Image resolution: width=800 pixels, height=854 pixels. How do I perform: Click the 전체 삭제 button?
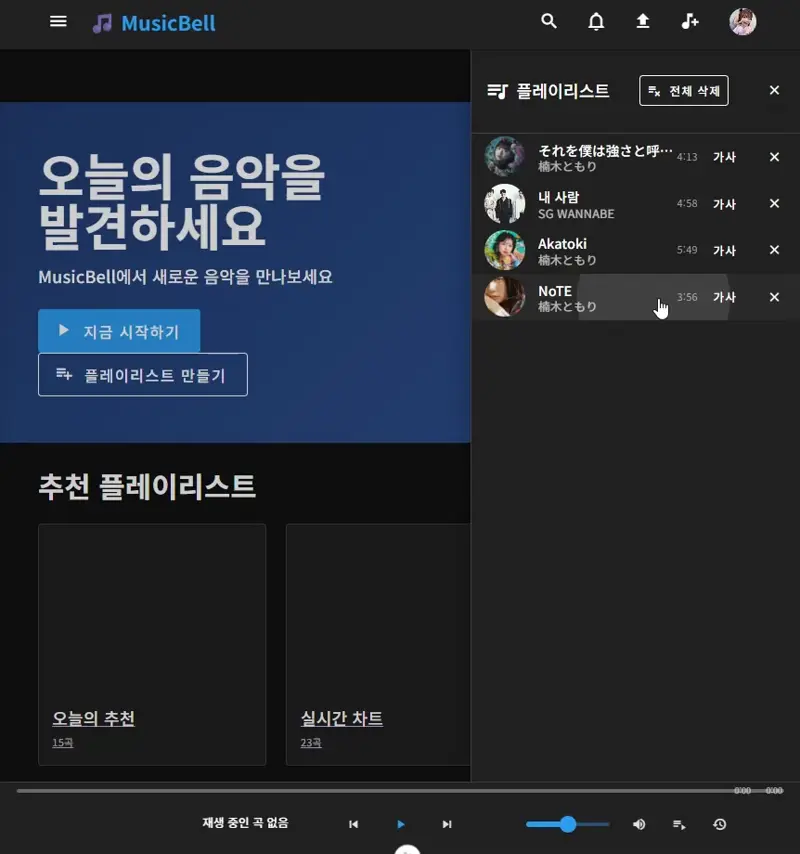click(684, 91)
